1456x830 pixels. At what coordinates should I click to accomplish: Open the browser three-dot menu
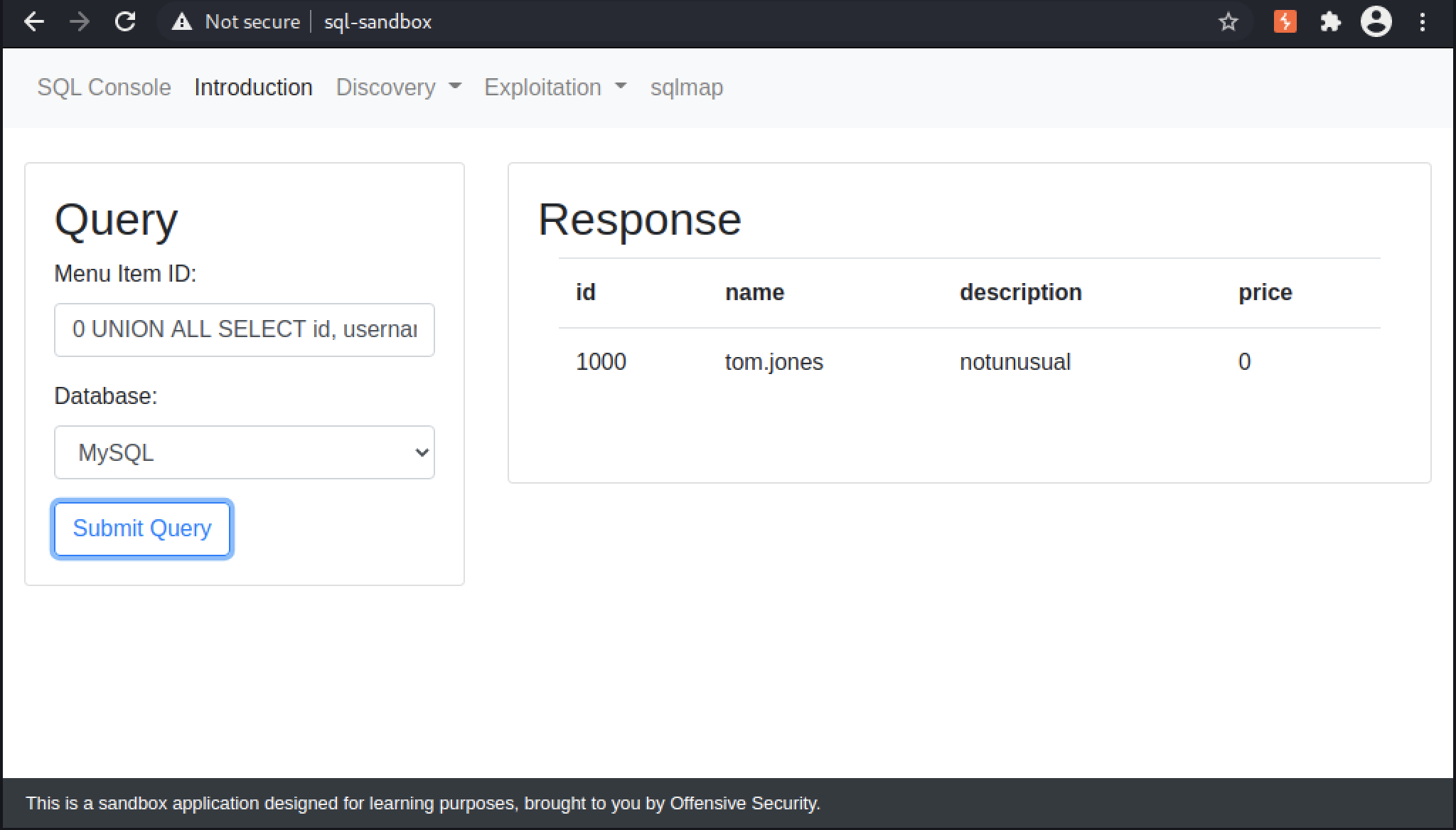pyautogui.click(x=1422, y=22)
